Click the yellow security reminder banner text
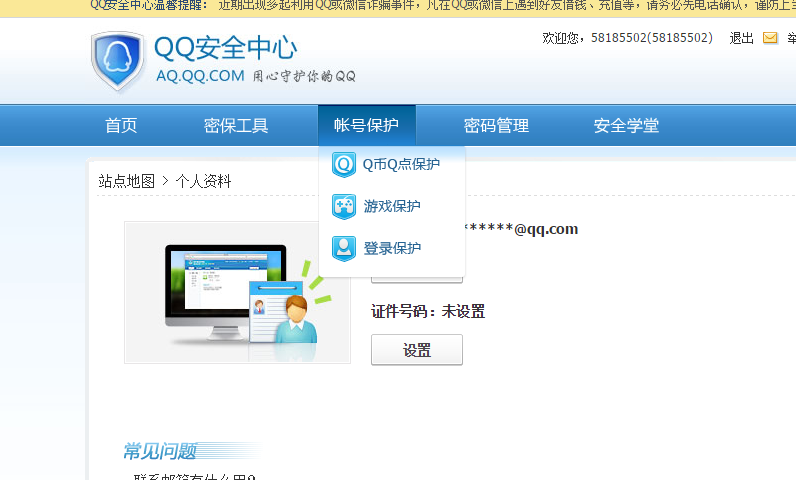Screen dimensions: 796x480 coord(443,6)
